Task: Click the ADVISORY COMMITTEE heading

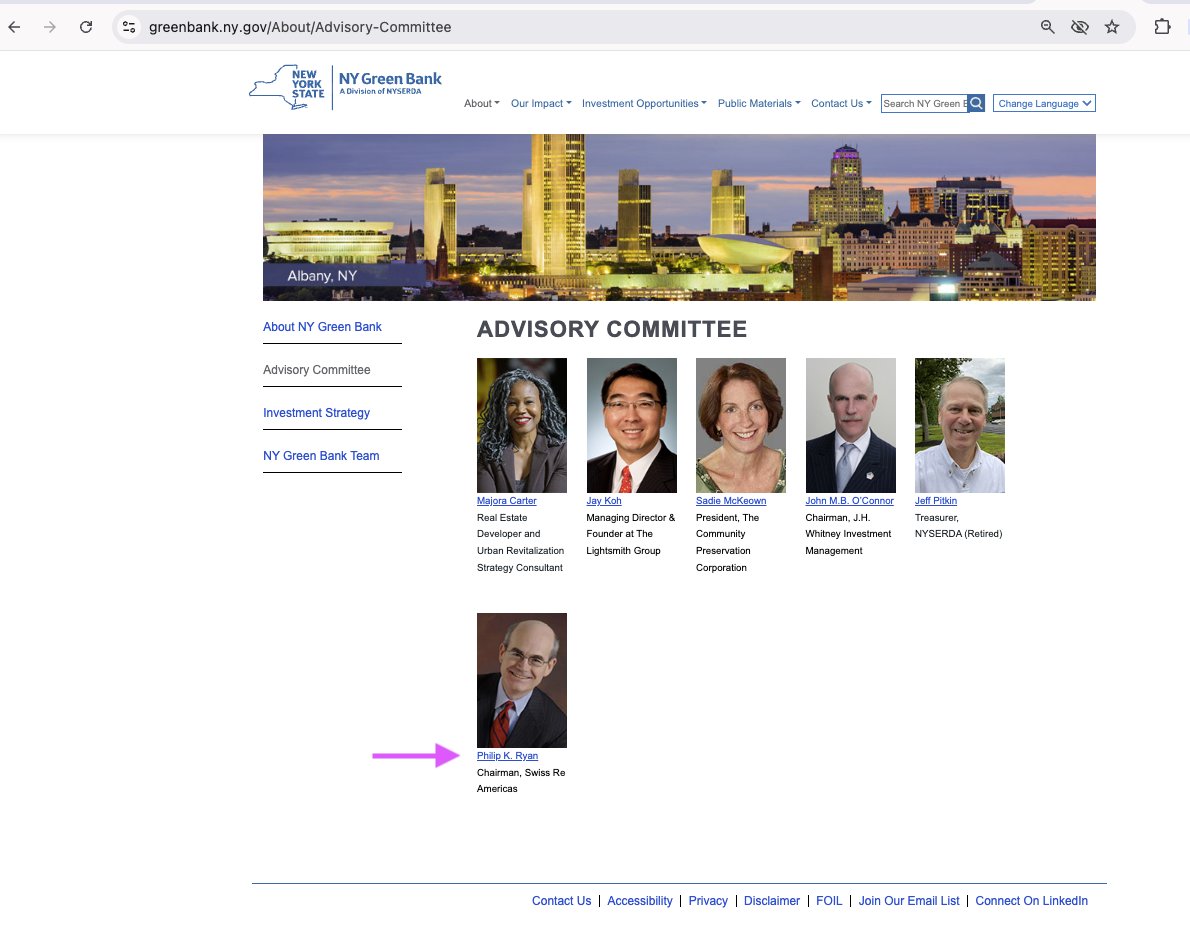Action: pyautogui.click(x=612, y=329)
